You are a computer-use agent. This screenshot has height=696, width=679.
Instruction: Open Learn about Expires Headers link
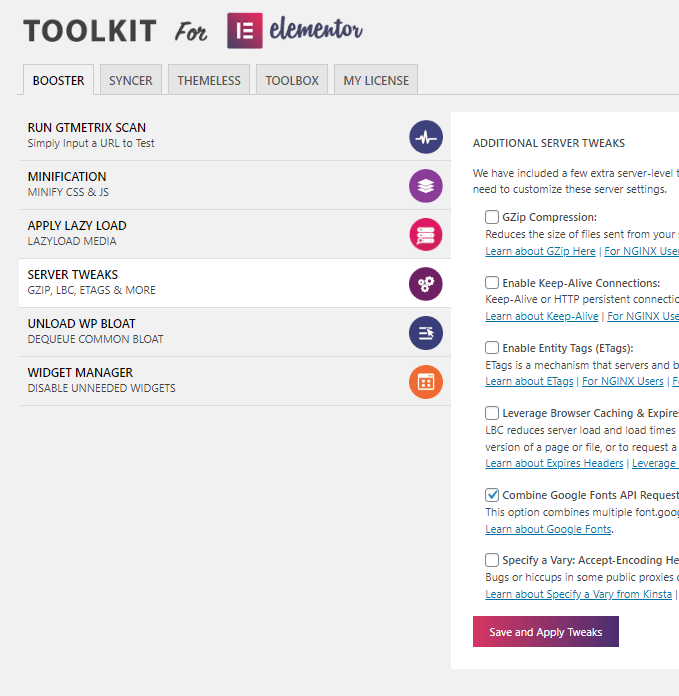pos(554,463)
